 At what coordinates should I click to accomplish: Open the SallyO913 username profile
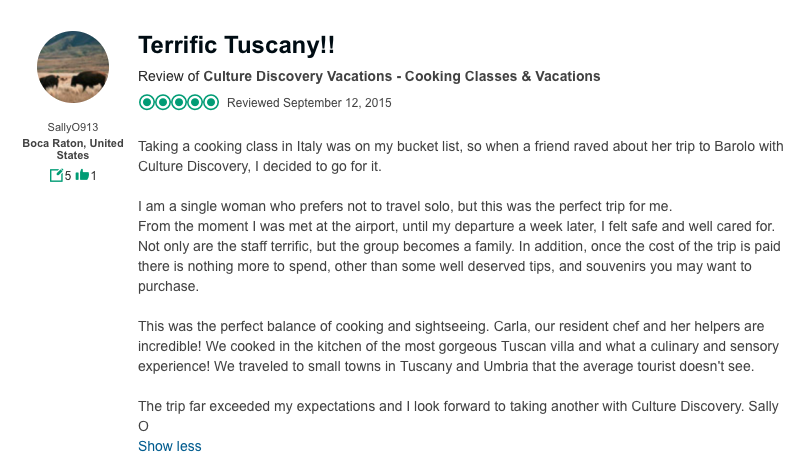(73, 127)
